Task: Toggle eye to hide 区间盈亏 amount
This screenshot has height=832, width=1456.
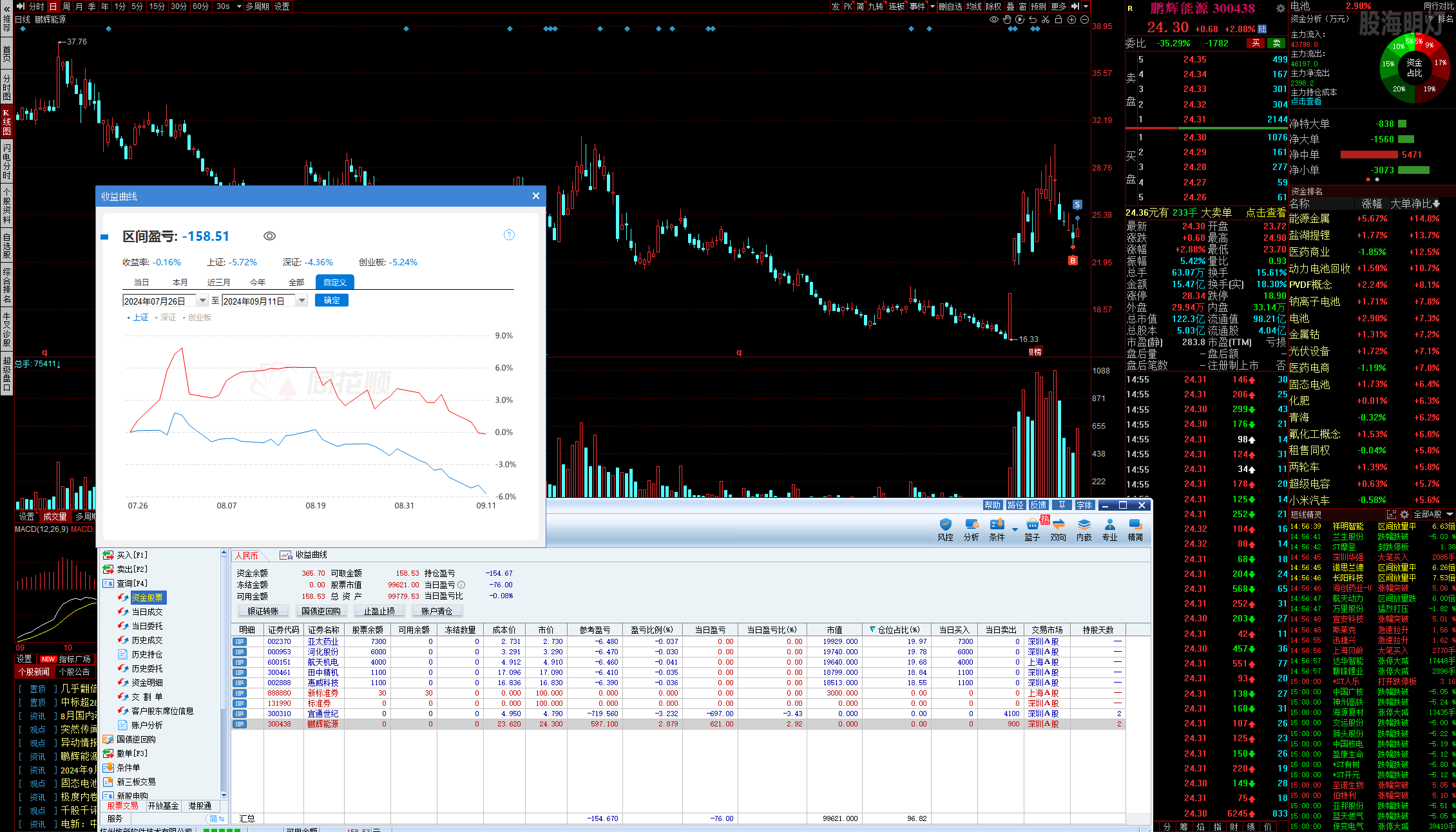Action: point(270,236)
